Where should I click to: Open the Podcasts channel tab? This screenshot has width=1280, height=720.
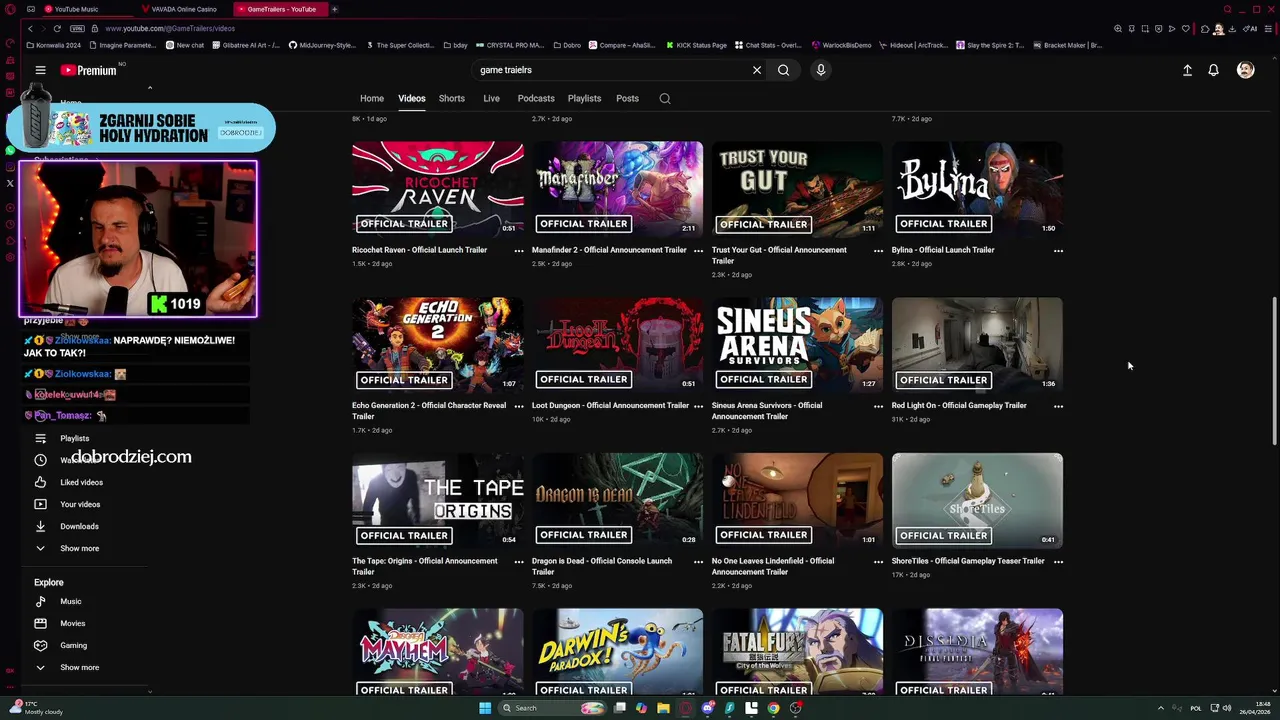(536, 98)
